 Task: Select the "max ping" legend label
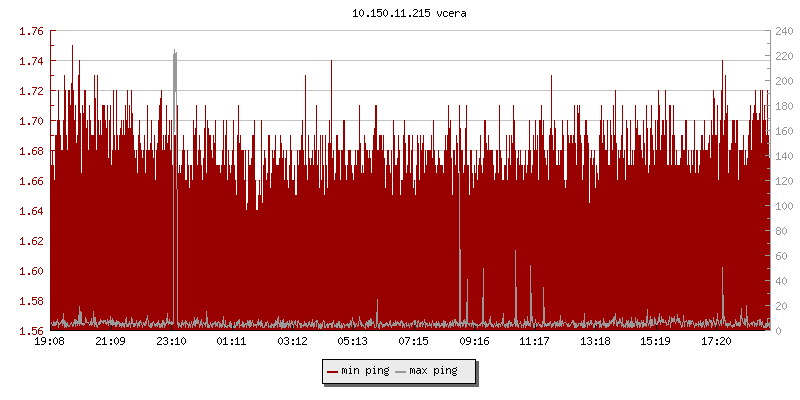(433, 371)
